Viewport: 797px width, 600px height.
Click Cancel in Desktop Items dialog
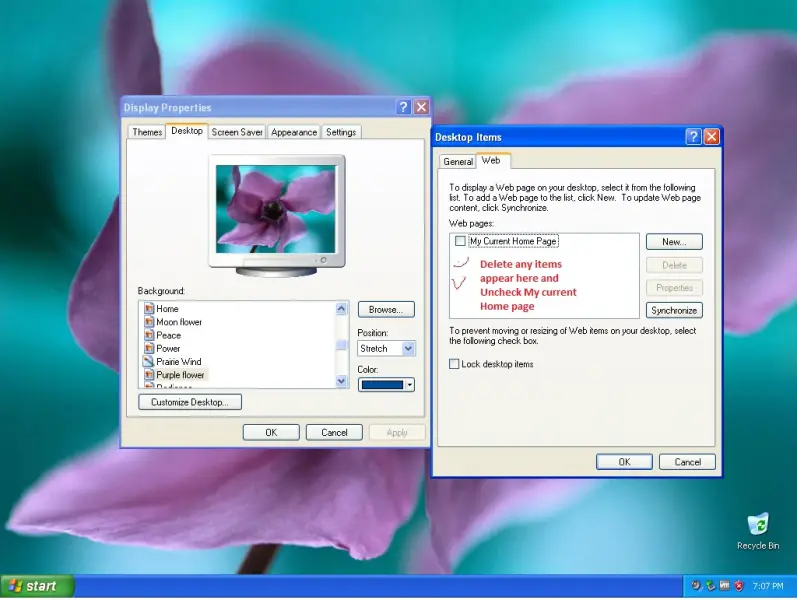tap(687, 462)
